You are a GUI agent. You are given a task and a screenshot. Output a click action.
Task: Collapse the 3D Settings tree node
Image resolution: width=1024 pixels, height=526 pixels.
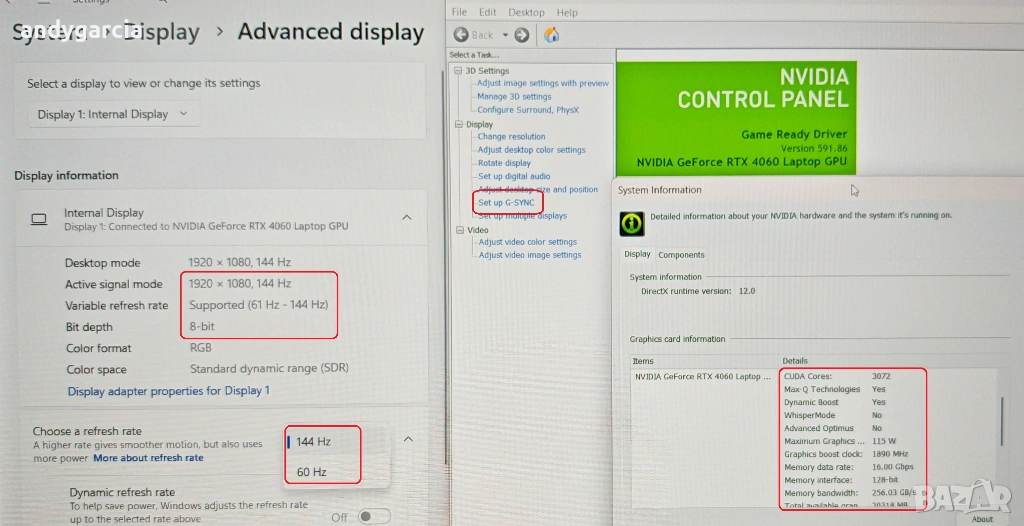pos(458,71)
